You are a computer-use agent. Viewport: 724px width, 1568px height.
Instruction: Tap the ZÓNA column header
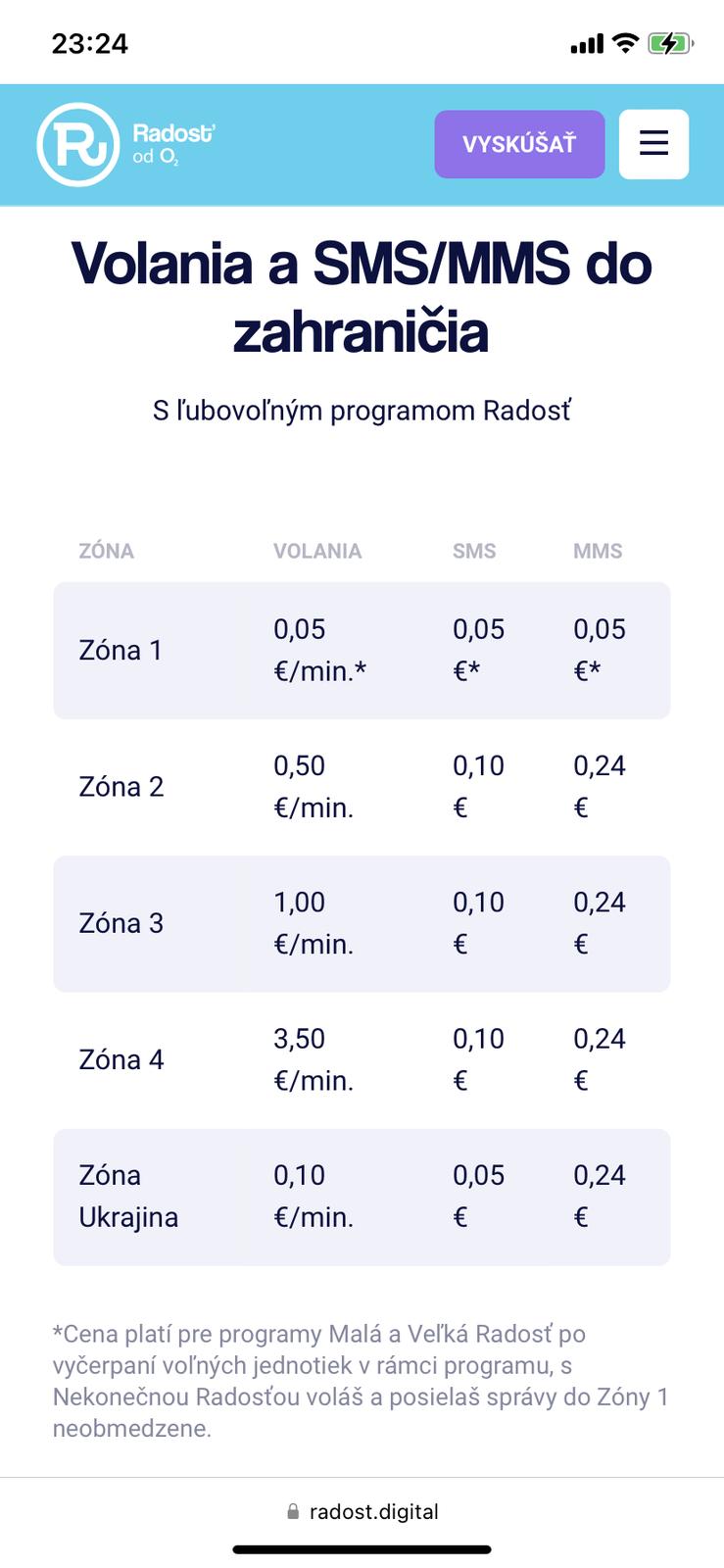(x=106, y=551)
